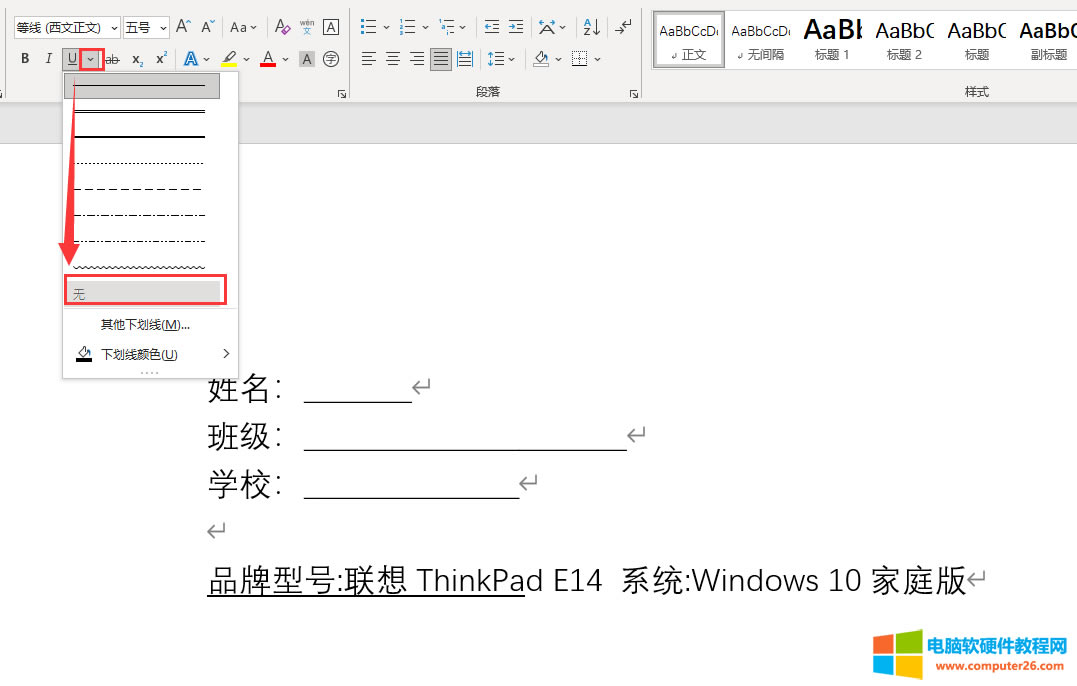Toggle Italic formatting

(x=48, y=59)
